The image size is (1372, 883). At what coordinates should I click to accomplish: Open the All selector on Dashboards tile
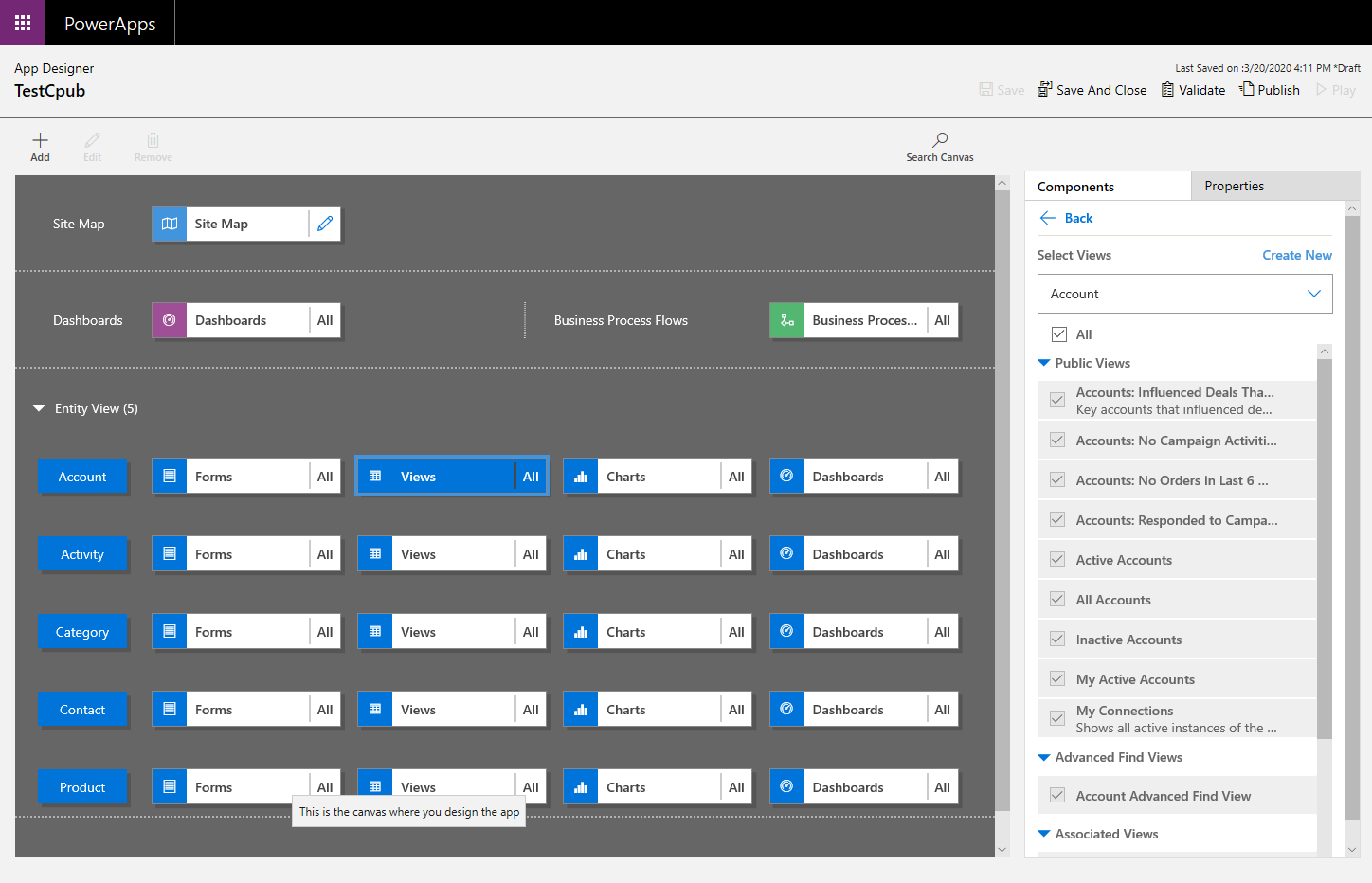pos(325,320)
